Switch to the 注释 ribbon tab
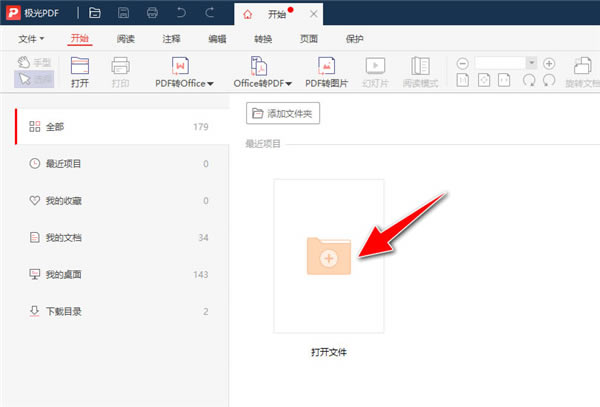600x407 pixels. (x=171, y=39)
